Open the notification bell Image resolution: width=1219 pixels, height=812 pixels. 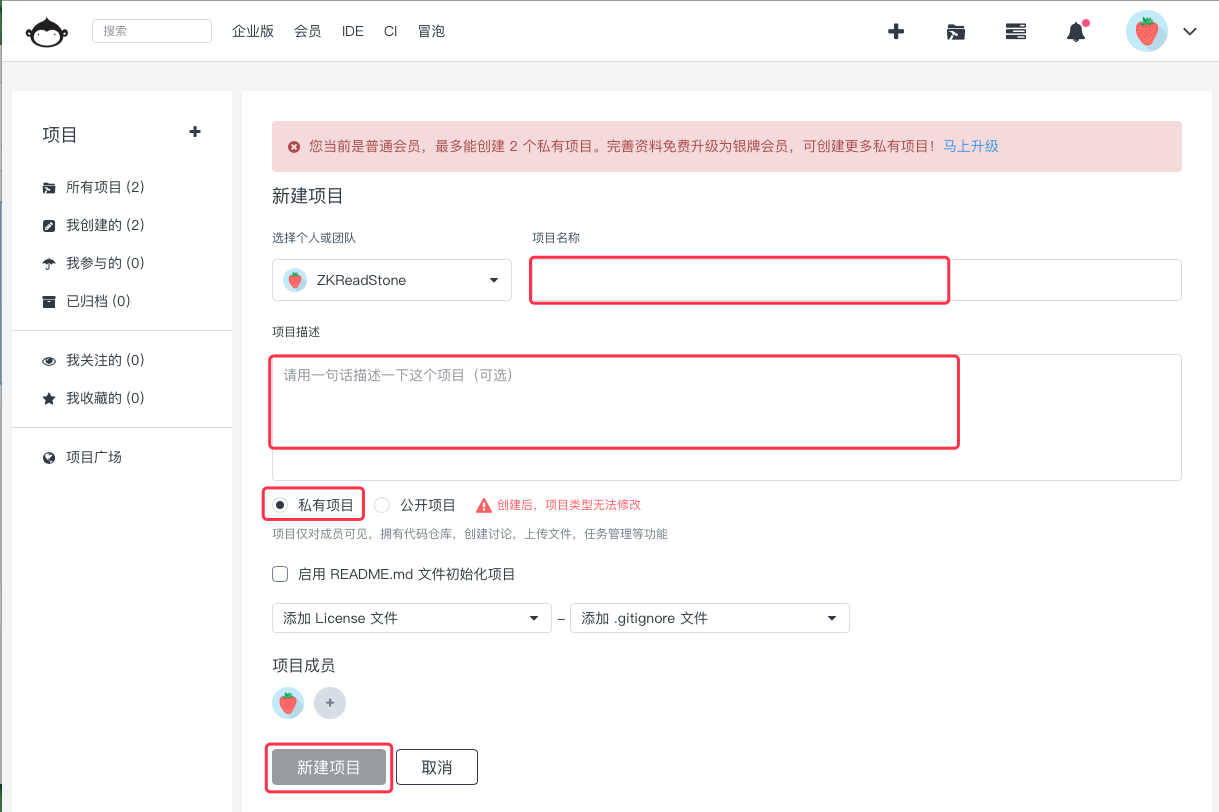pos(1077,31)
